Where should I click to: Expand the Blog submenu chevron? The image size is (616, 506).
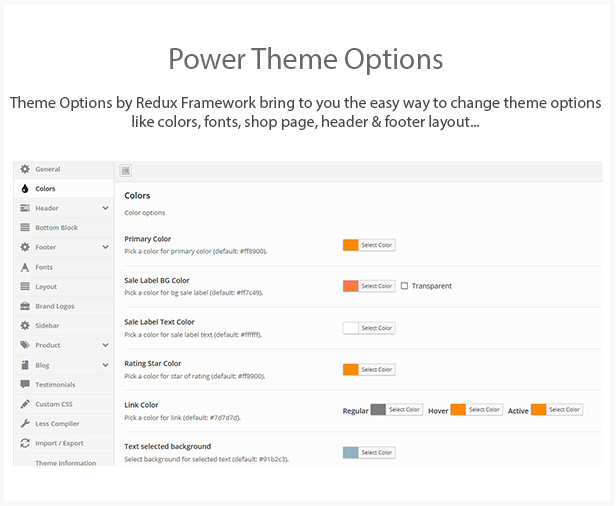click(x=105, y=365)
